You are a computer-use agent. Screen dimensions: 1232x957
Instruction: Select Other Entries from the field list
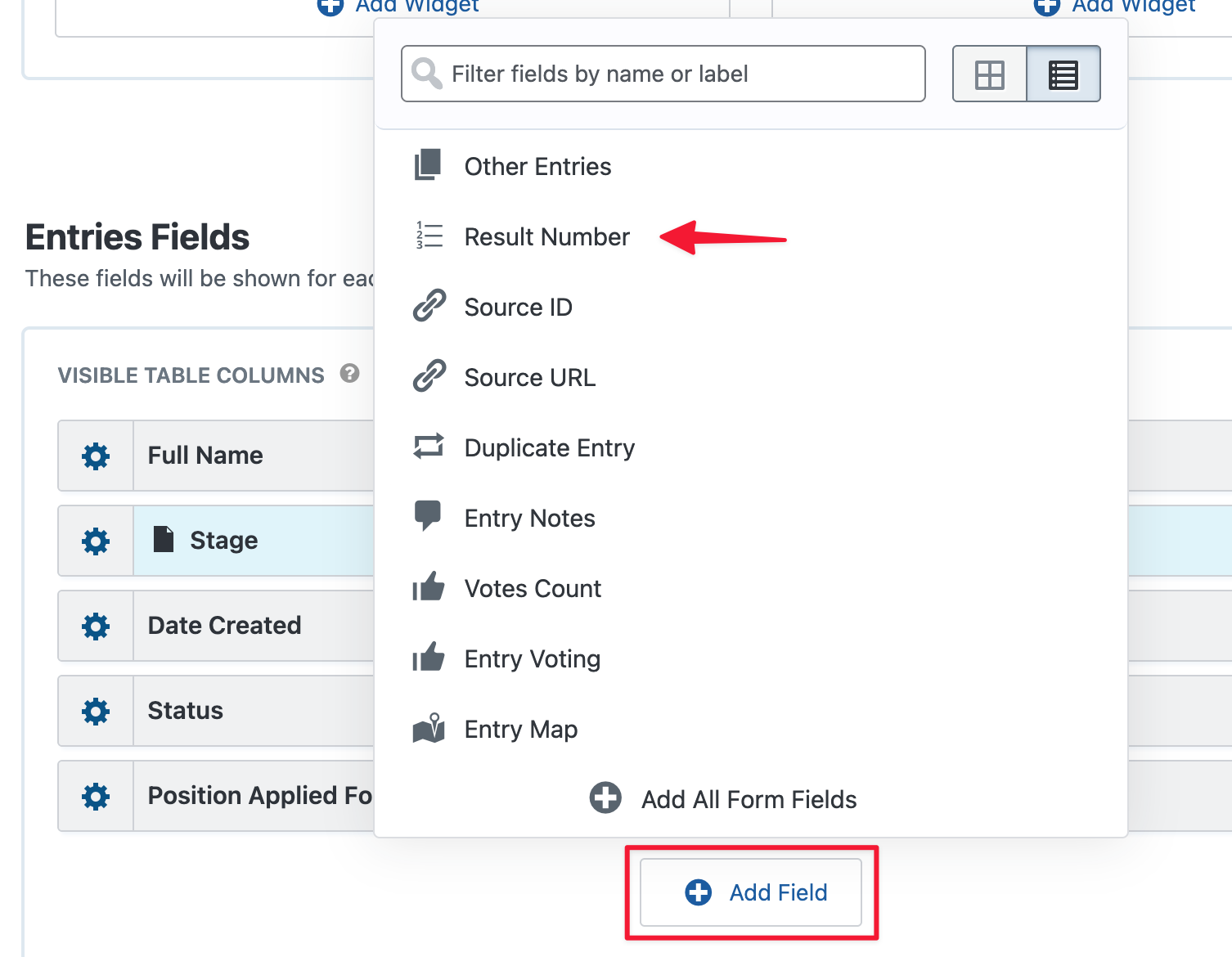point(537,166)
